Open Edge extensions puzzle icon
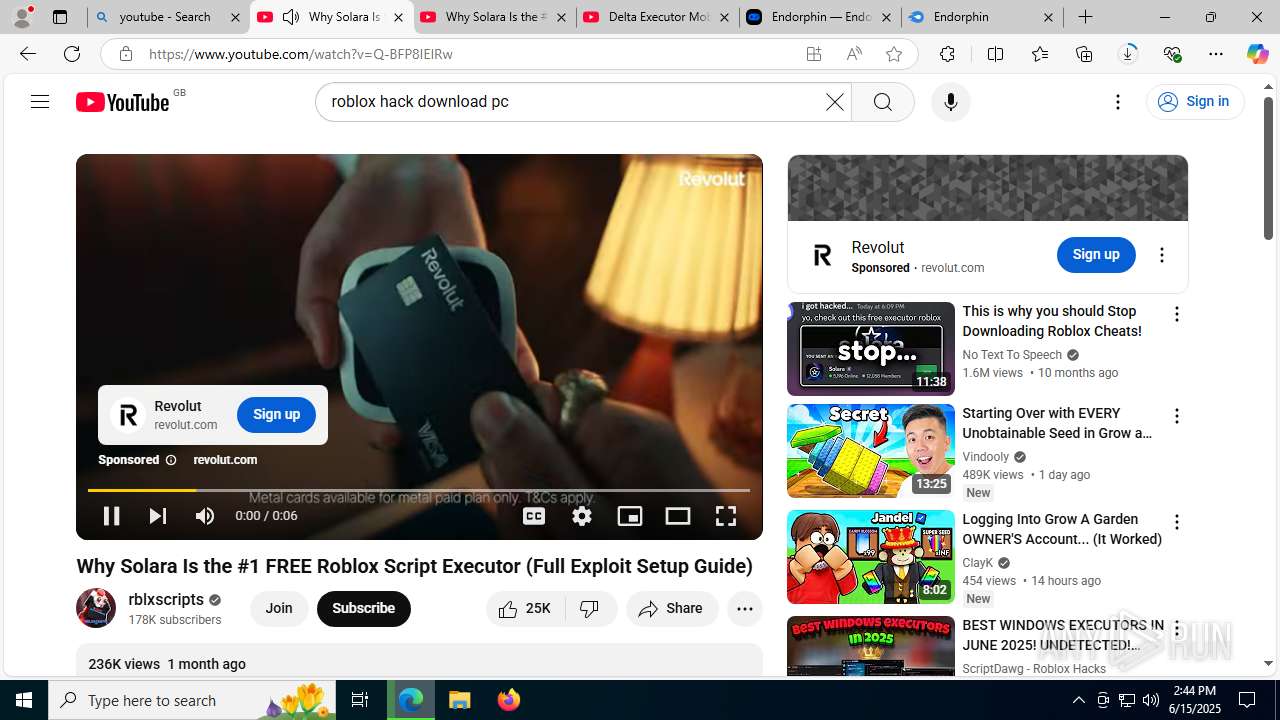1280x720 pixels. pyautogui.click(x=947, y=54)
